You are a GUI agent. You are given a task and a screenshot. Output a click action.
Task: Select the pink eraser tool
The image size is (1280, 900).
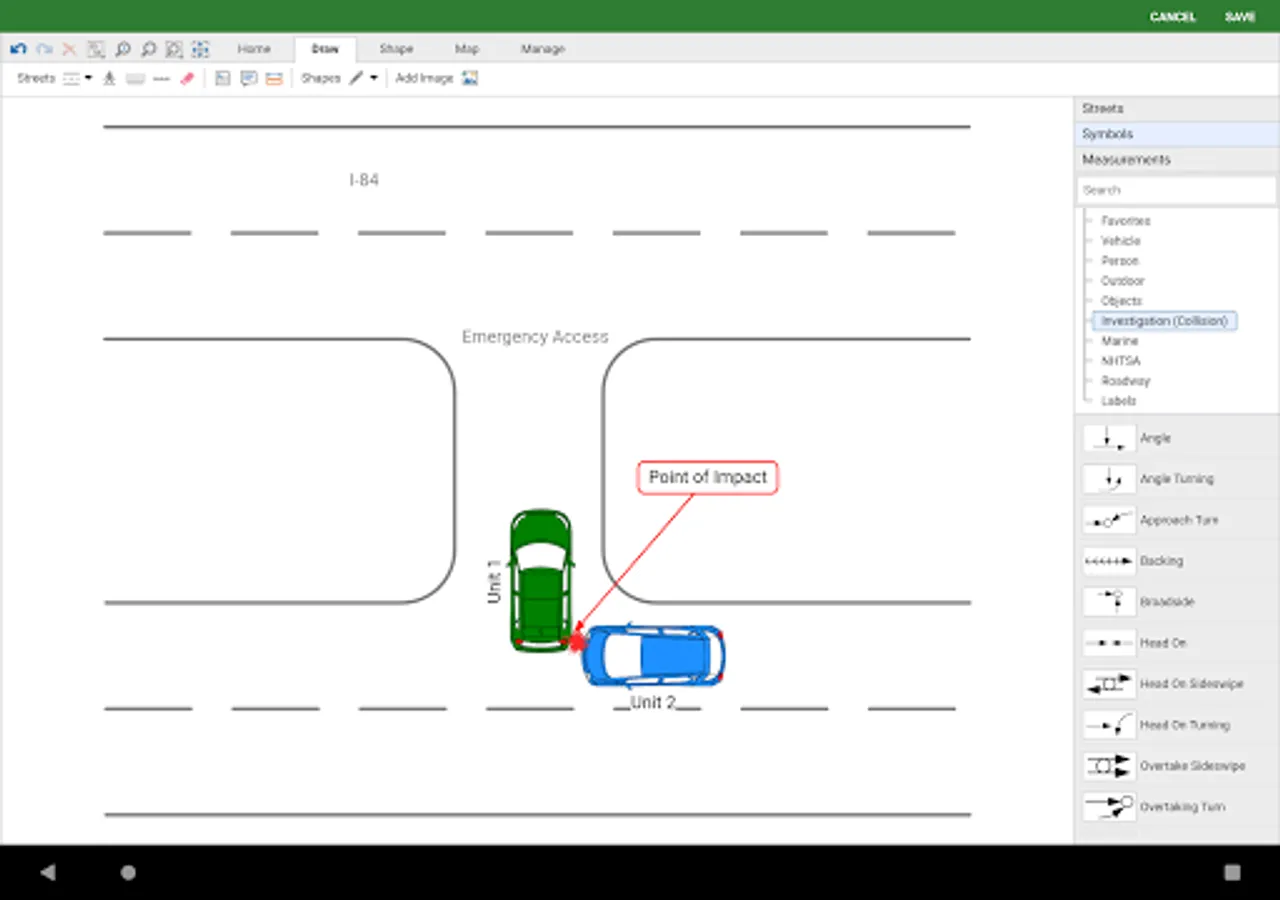(187, 78)
